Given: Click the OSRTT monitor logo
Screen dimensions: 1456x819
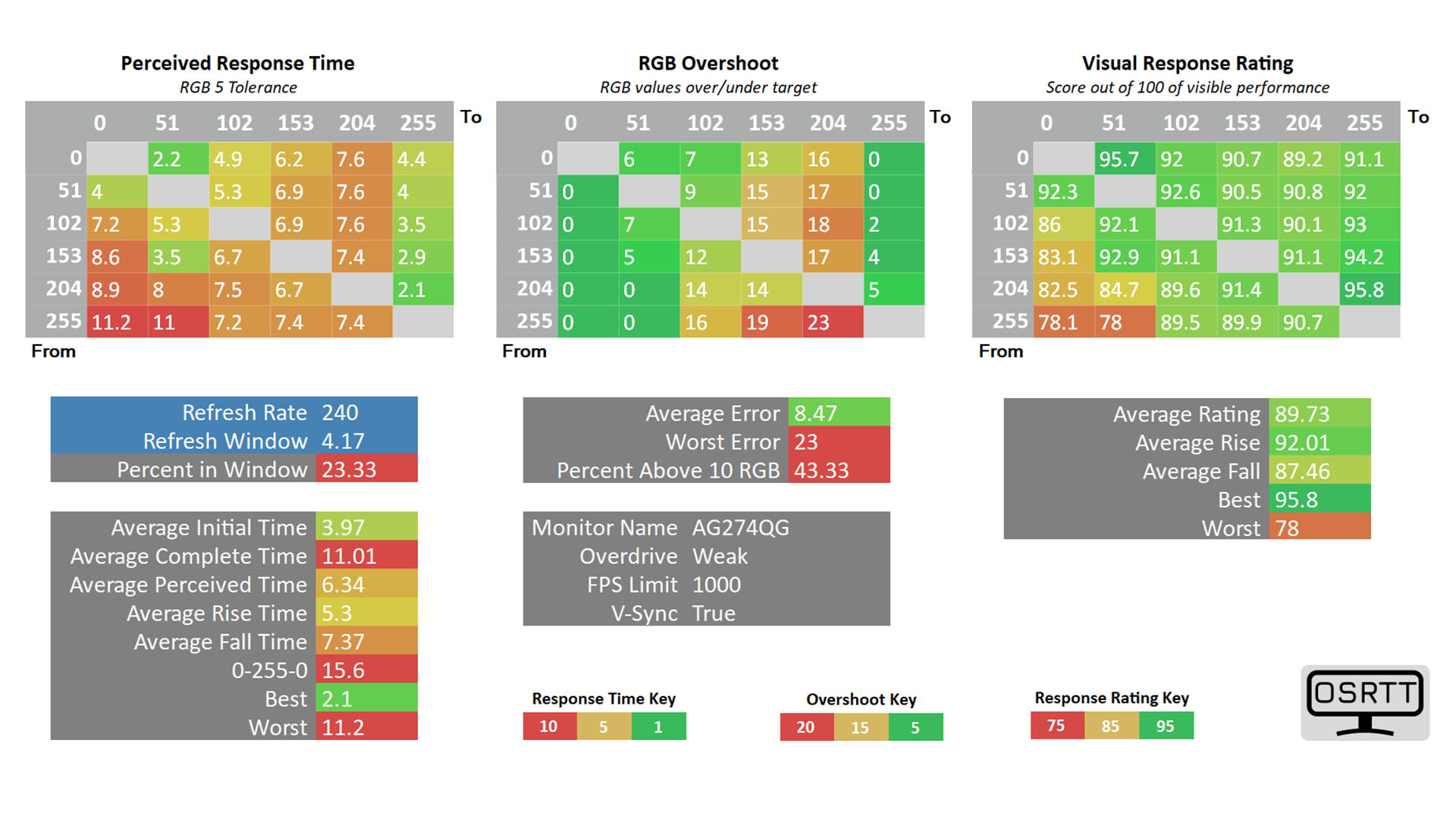Looking at the screenshot, I should tap(1364, 702).
